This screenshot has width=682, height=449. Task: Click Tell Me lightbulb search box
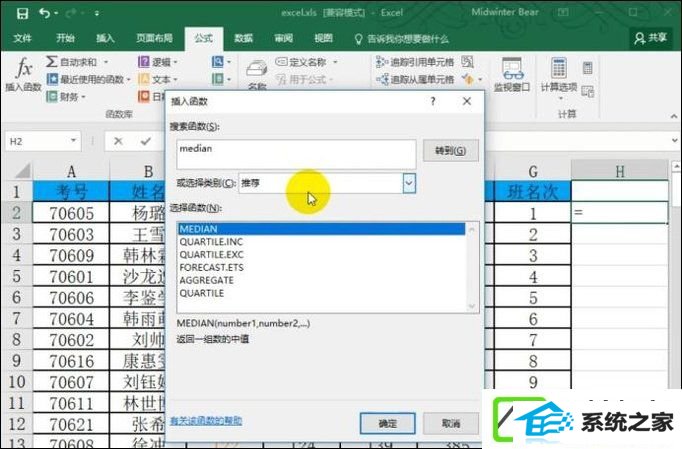coord(401,39)
